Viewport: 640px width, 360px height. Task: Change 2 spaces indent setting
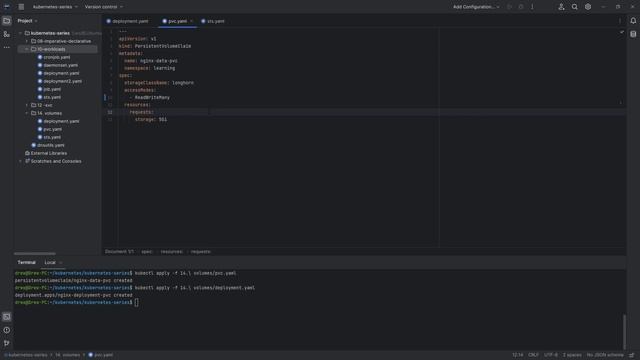[x=572, y=355]
